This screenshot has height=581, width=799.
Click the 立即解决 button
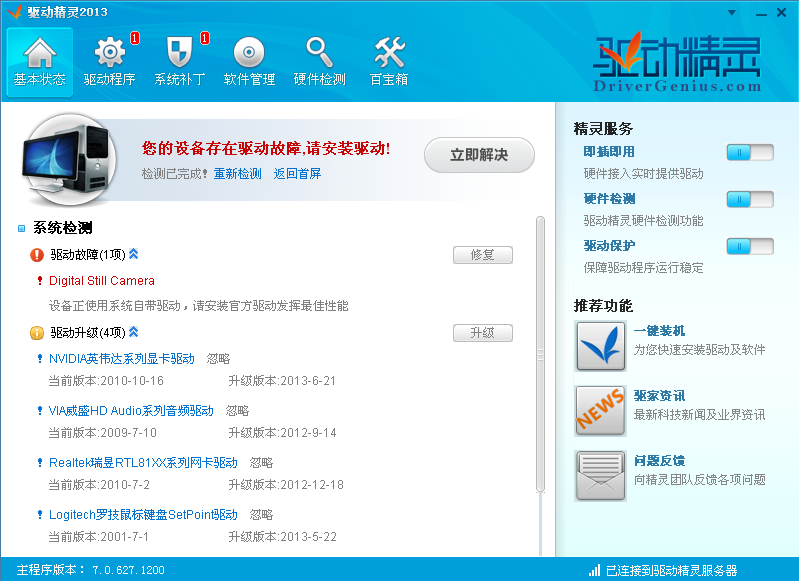[x=479, y=154]
